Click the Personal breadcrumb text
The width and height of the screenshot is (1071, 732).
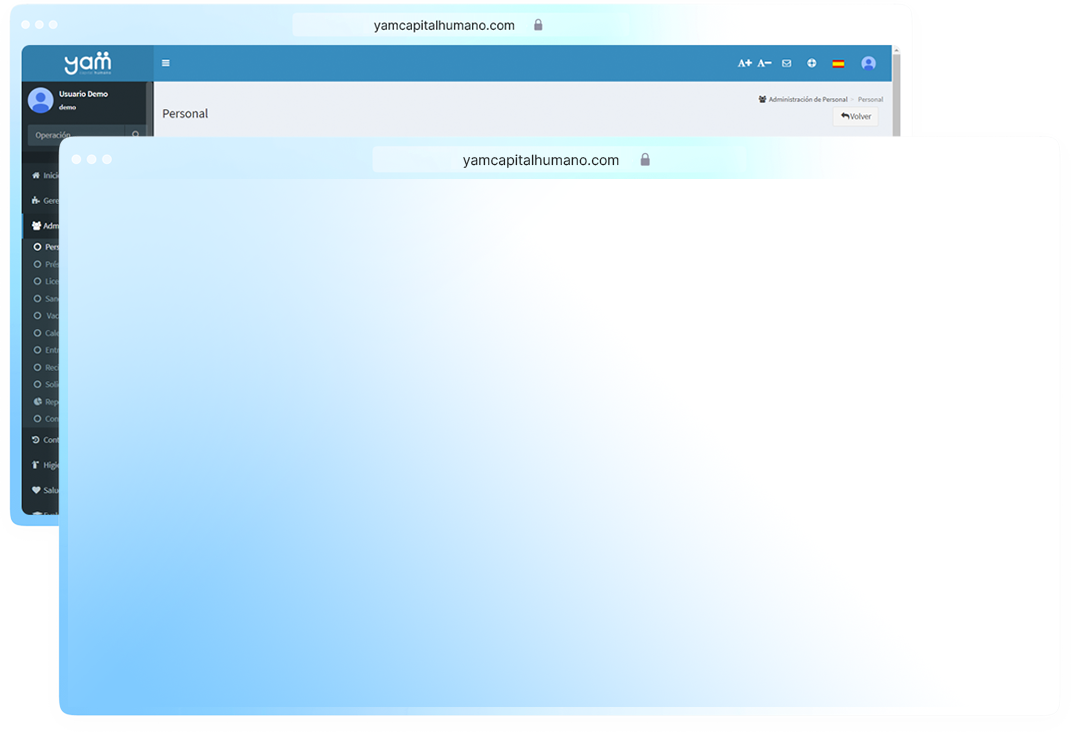point(870,99)
